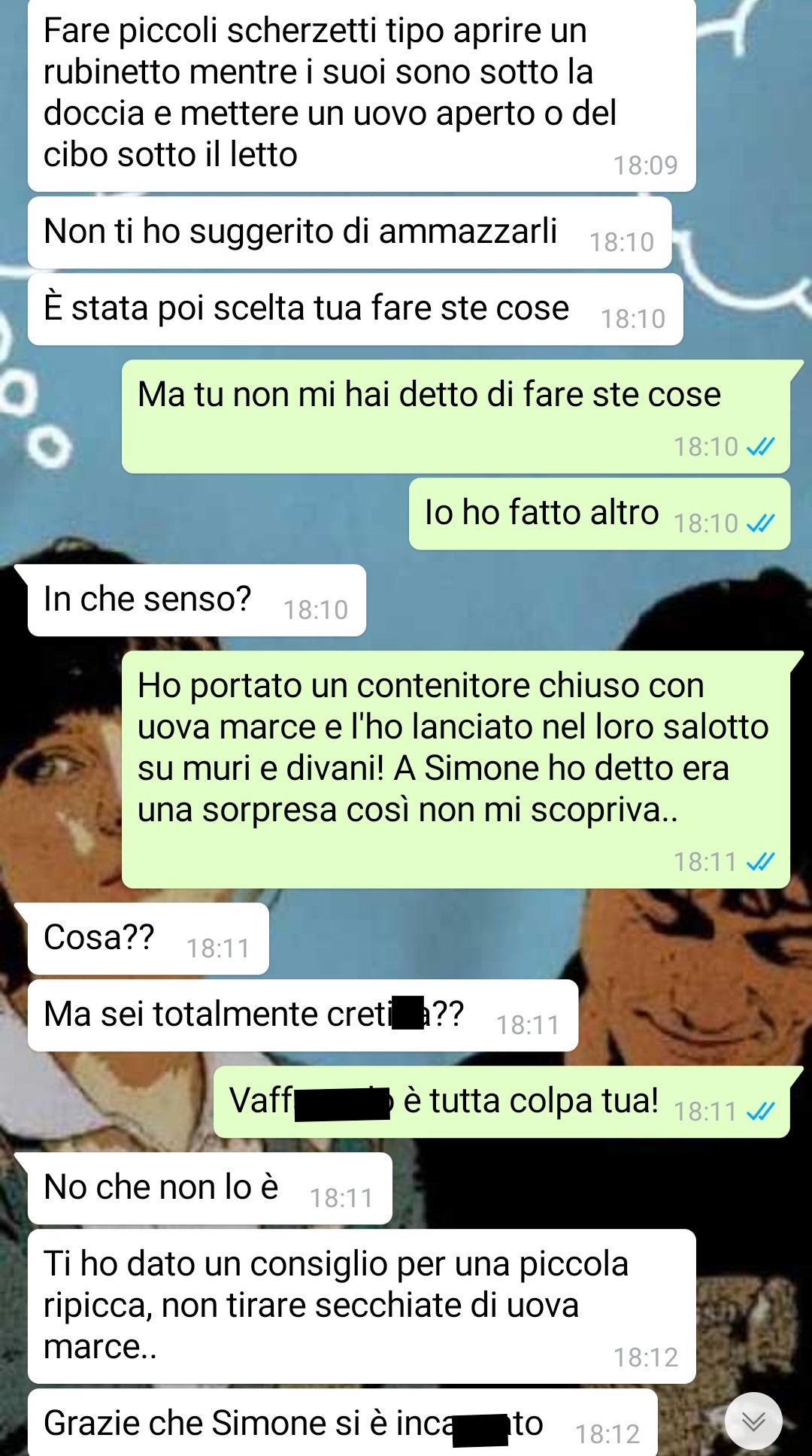Tap blue ticks on 'è tutta colpa tua!' message

pyautogui.click(x=760, y=1112)
